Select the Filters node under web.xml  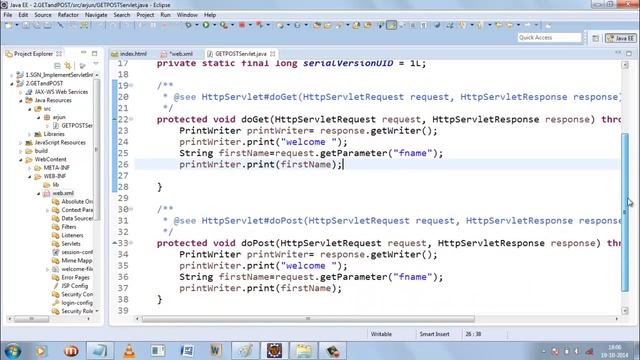pos(64,227)
